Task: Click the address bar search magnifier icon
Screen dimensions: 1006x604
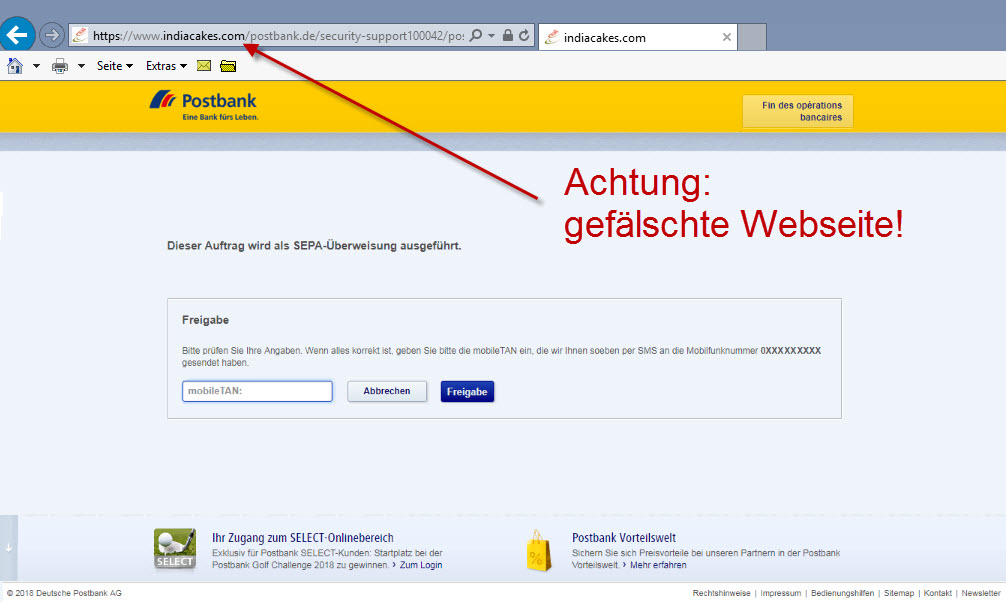Action: tap(475, 35)
